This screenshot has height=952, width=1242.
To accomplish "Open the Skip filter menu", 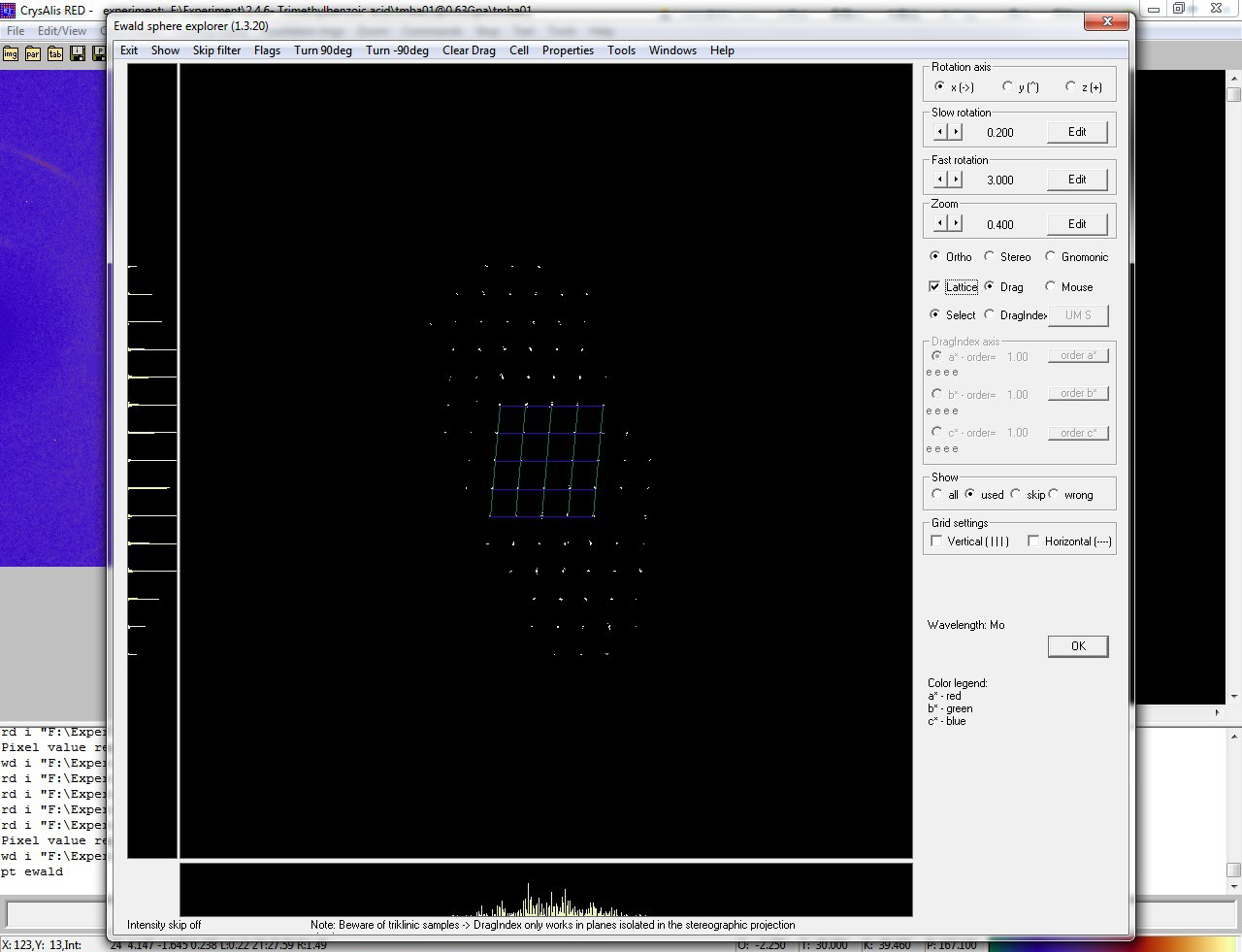I will tap(216, 50).
